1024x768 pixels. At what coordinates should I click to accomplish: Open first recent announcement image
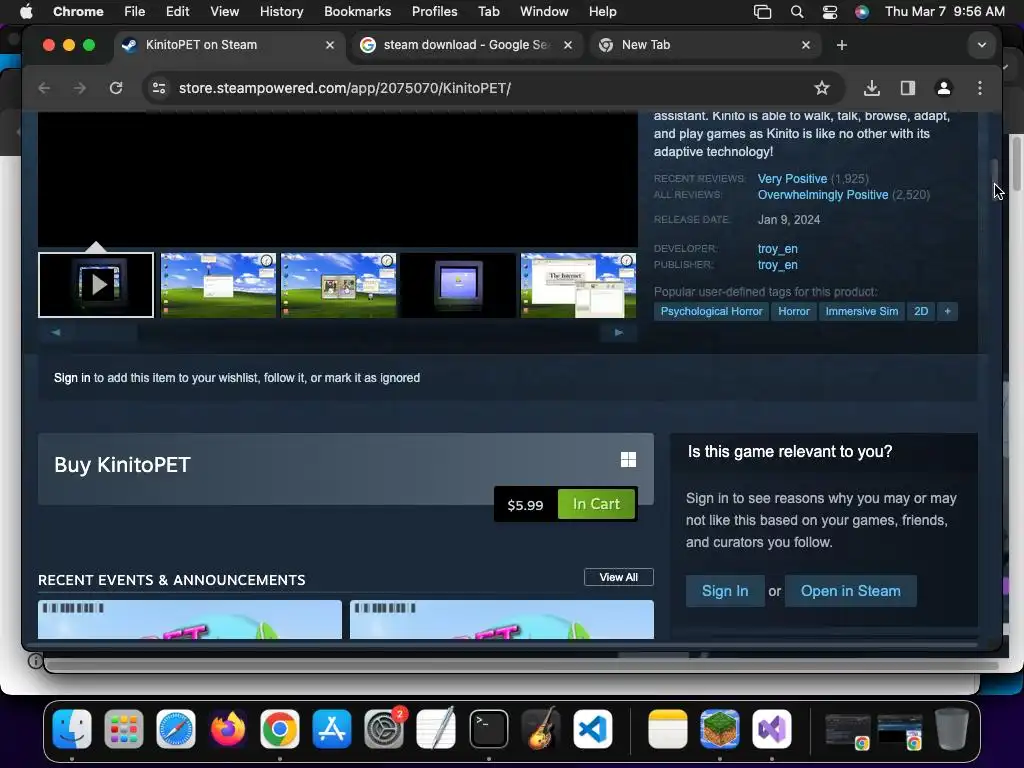click(190, 620)
